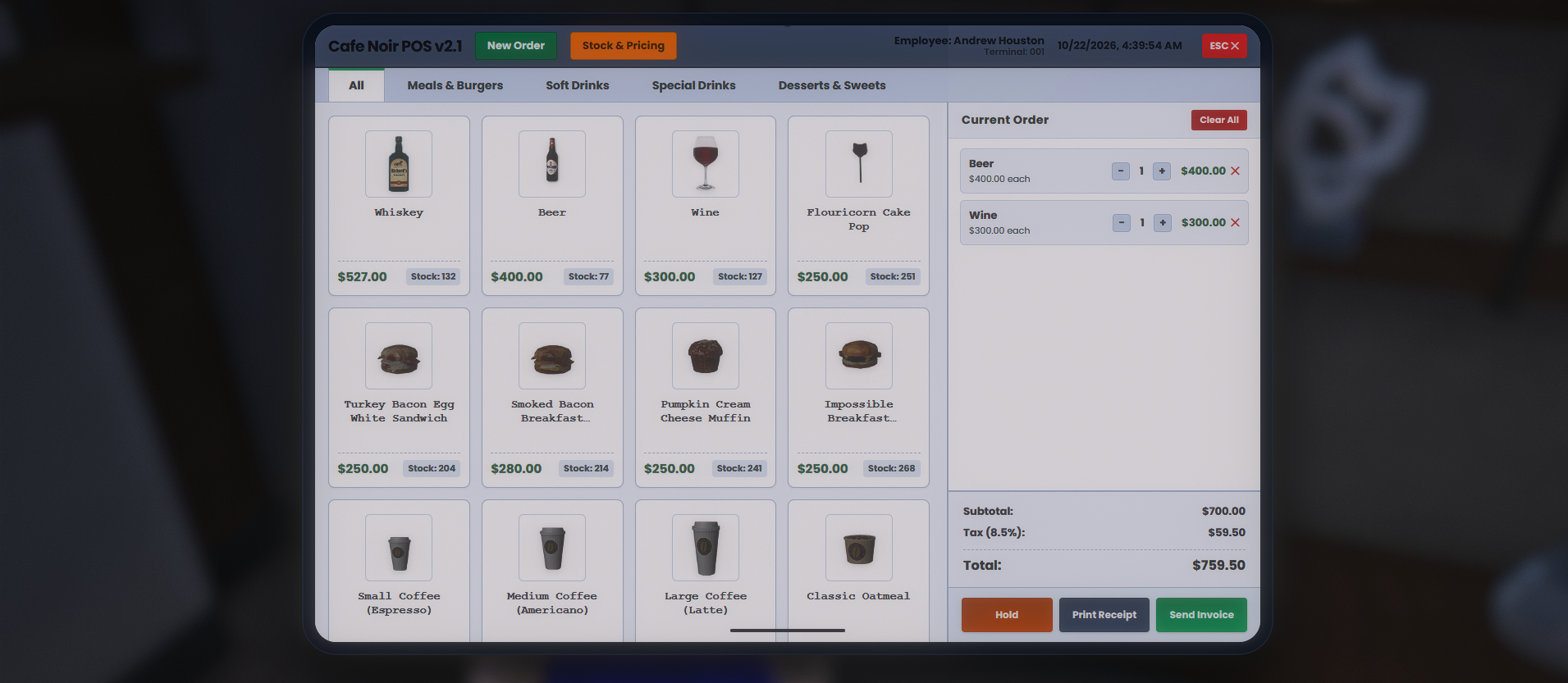Screen dimensions: 1568x683
Task: Switch to the All category tab
Action: (x=356, y=85)
